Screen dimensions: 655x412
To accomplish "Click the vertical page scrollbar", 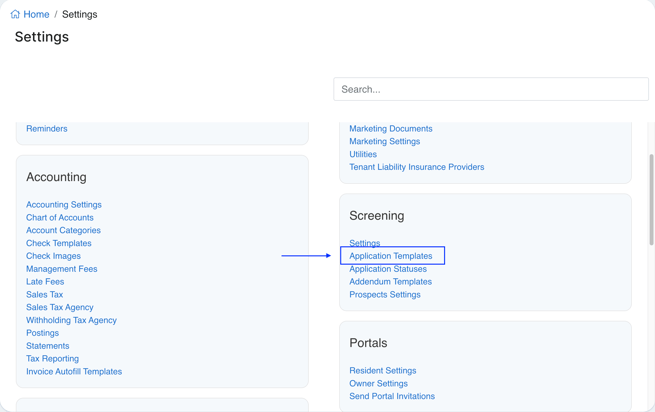I will (651, 200).
